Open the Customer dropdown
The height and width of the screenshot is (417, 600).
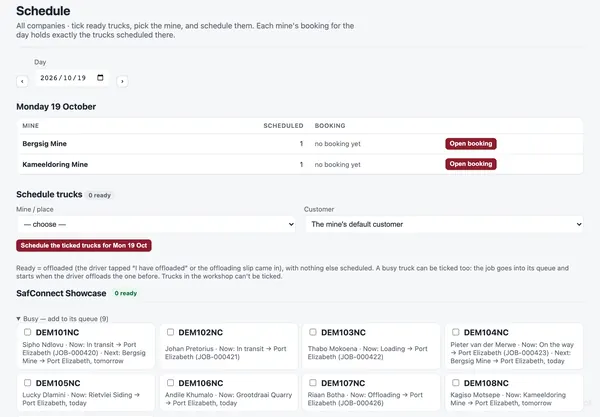pyautogui.click(x=444, y=224)
